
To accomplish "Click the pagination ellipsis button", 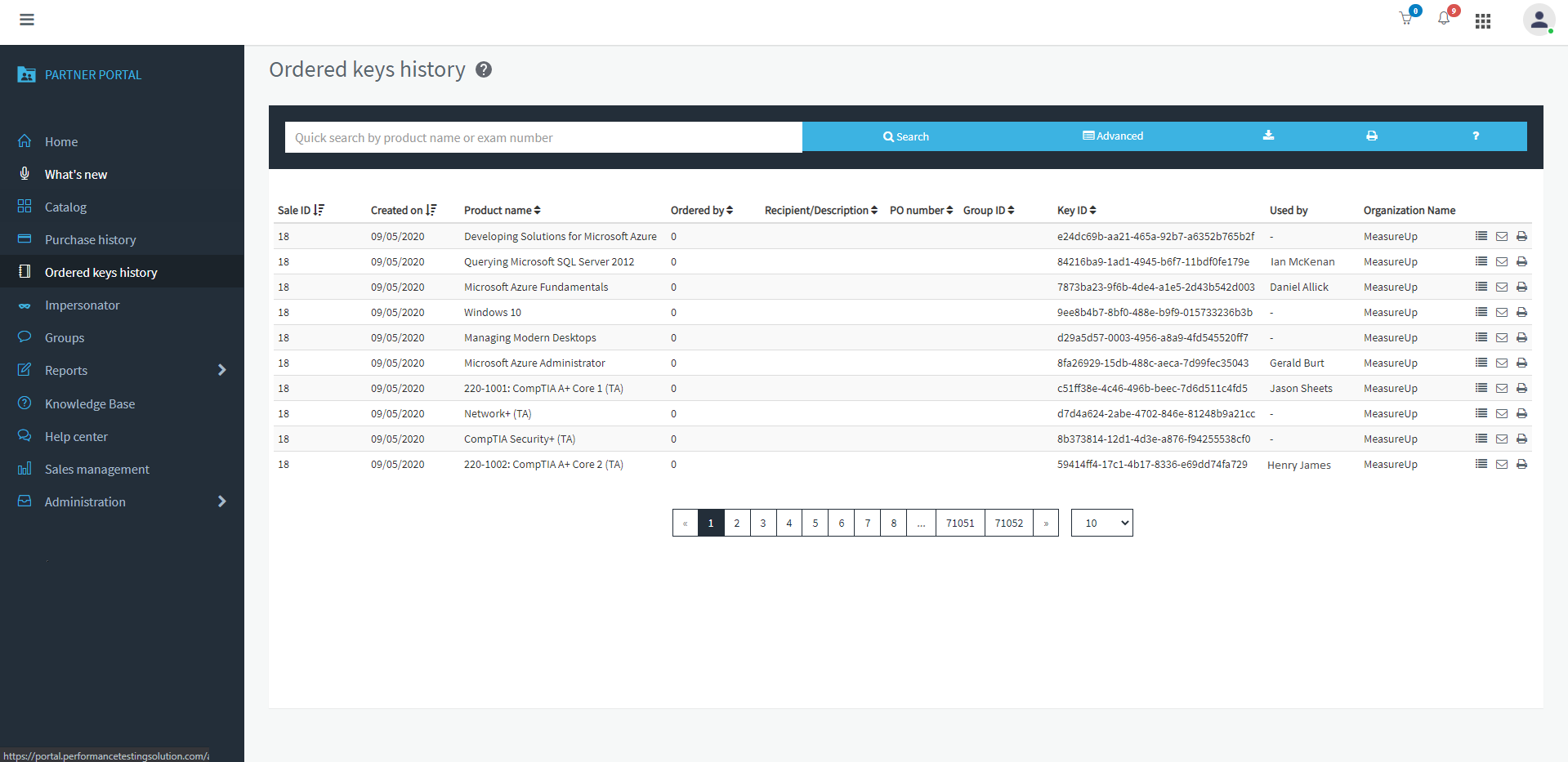I will pyautogui.click(x=921, y=523).
